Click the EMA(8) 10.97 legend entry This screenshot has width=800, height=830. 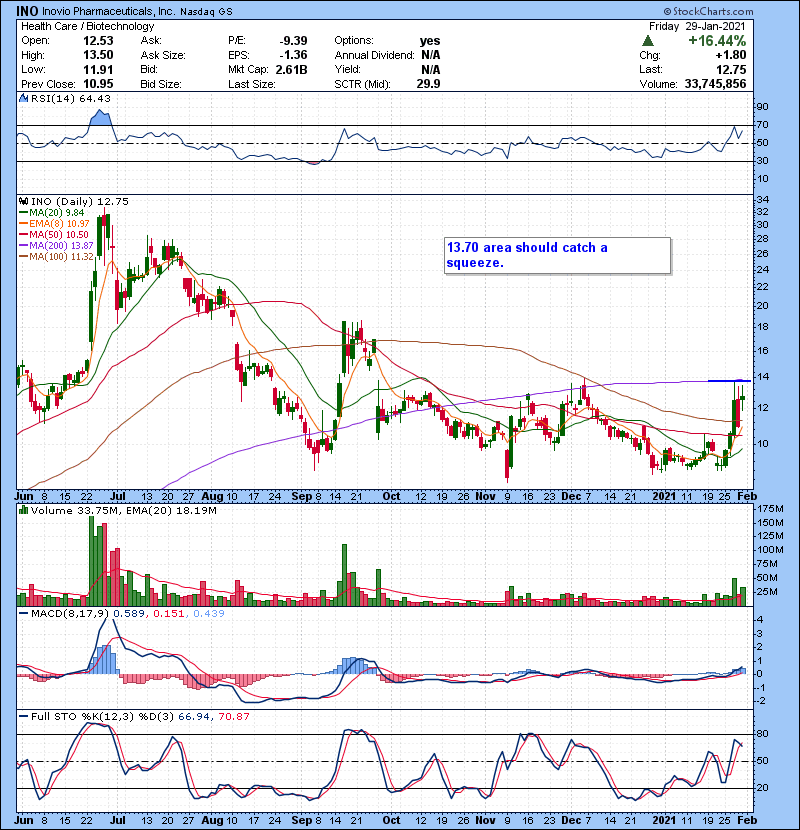[55, 223]
